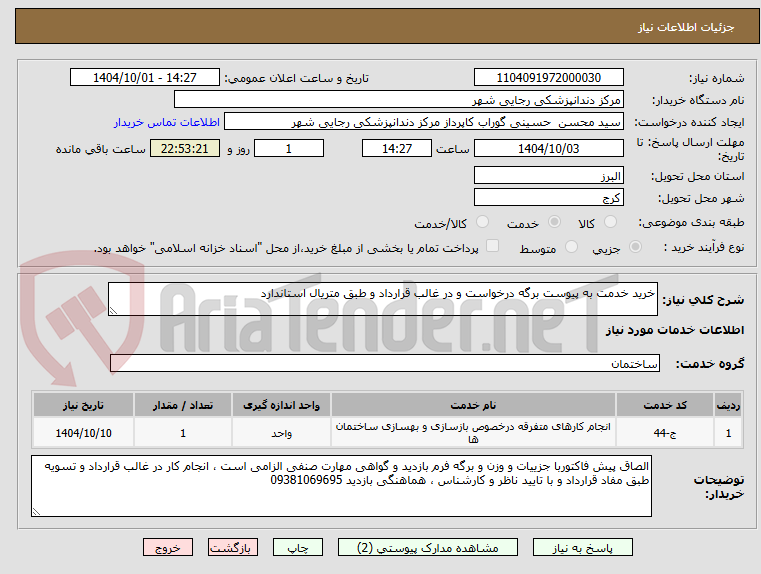This screenshot has width=761, height=574.
Task: Select the خدمت radio option
Action: [x=554, y=222]
